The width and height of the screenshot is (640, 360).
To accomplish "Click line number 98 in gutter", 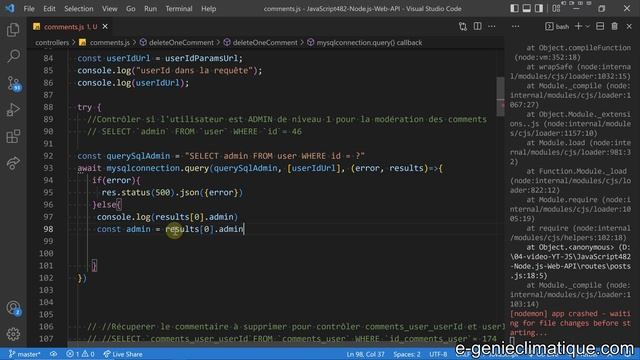I will 48,229.
